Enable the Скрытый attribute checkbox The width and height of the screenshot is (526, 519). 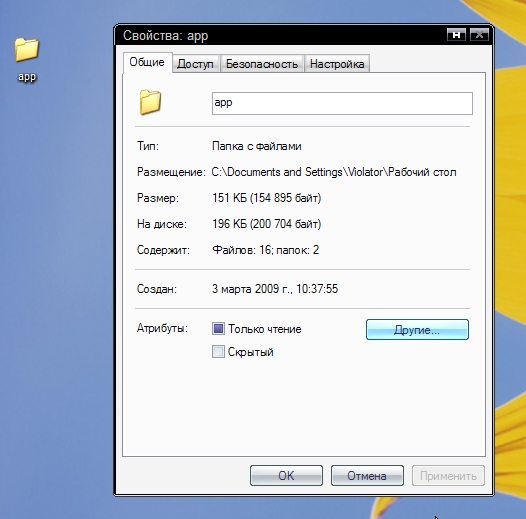pos(218,352)
